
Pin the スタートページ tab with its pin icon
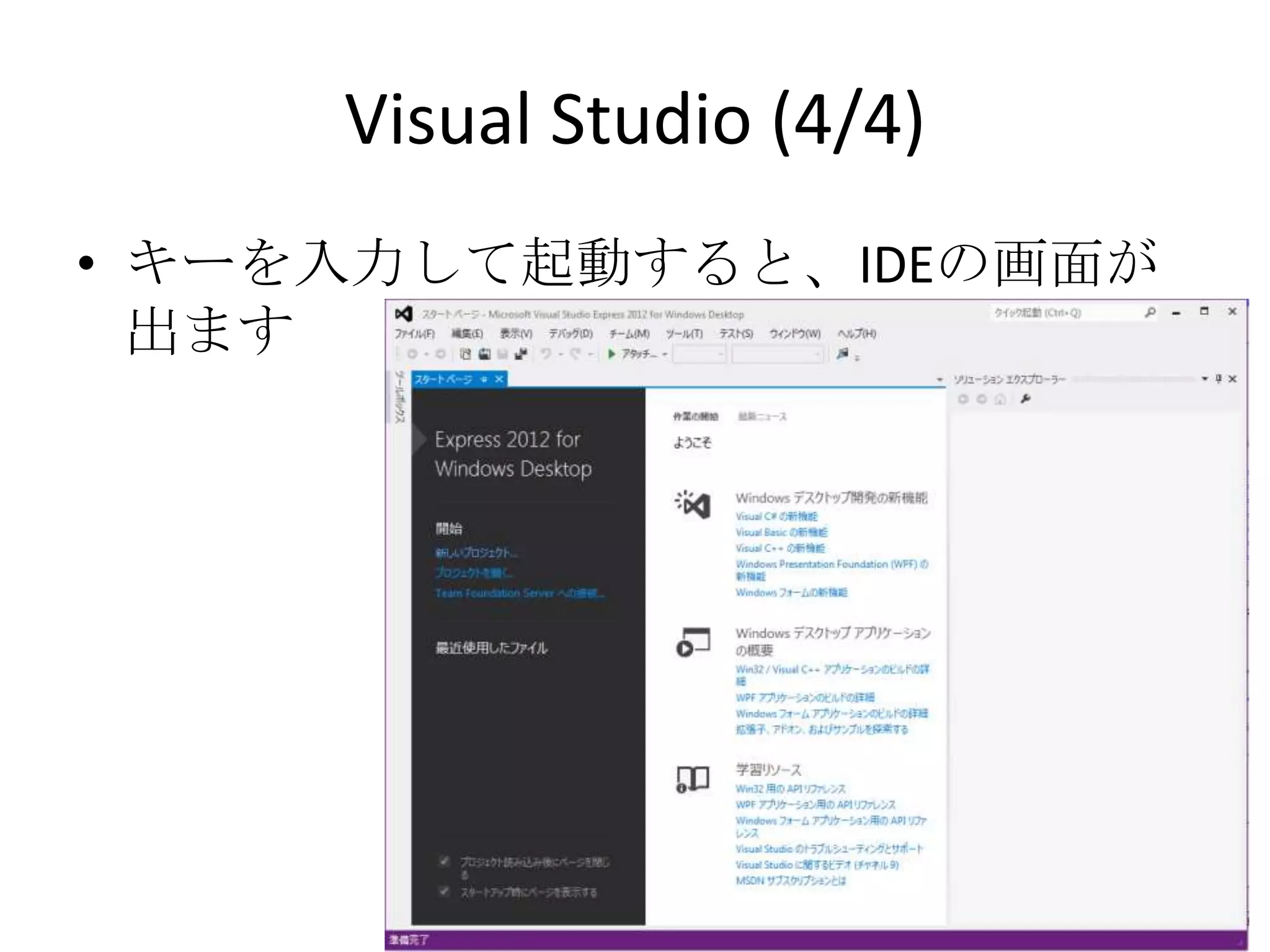click(x=484, y=379)
